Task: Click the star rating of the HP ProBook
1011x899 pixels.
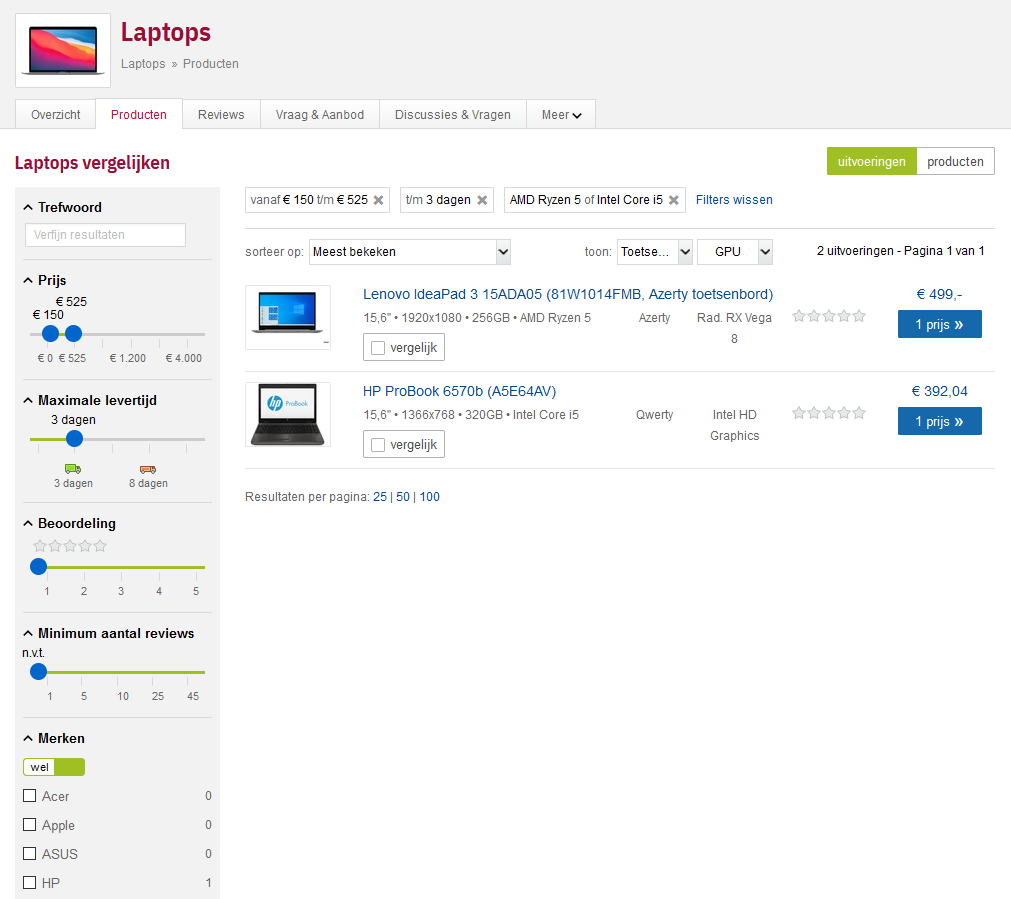Action: (x=829, y=413)
